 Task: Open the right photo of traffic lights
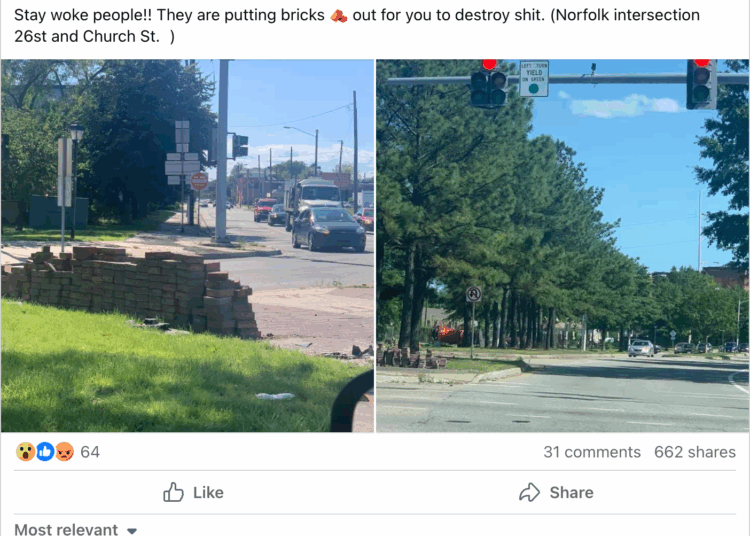562,245
